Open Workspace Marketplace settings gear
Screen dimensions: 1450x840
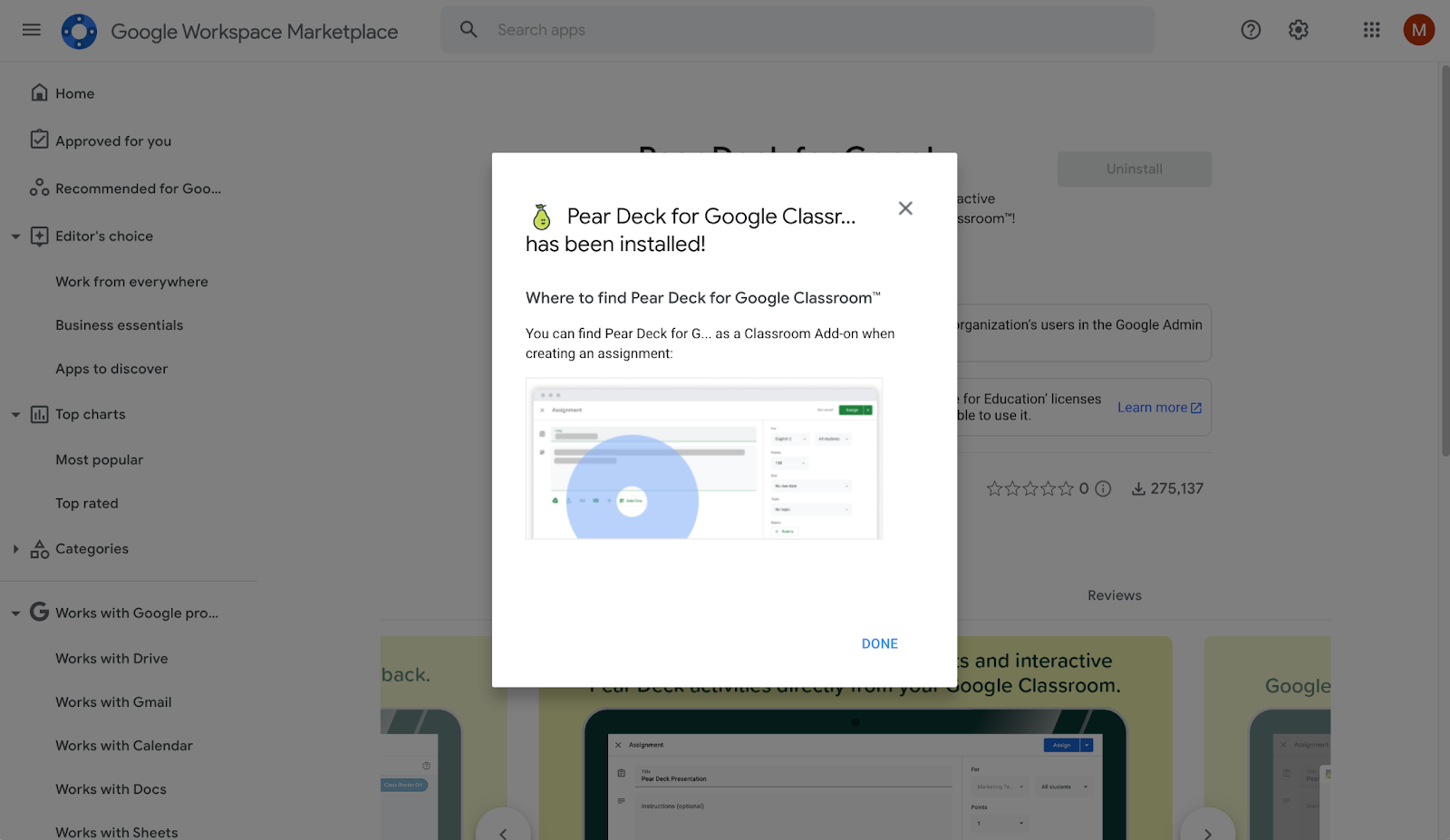point(1298,30)
